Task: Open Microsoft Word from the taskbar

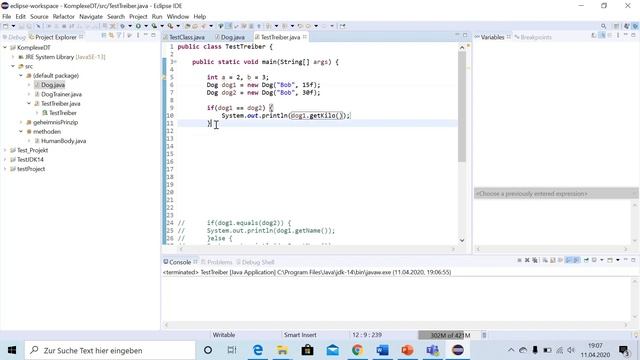Action: (x=382, y=350)
